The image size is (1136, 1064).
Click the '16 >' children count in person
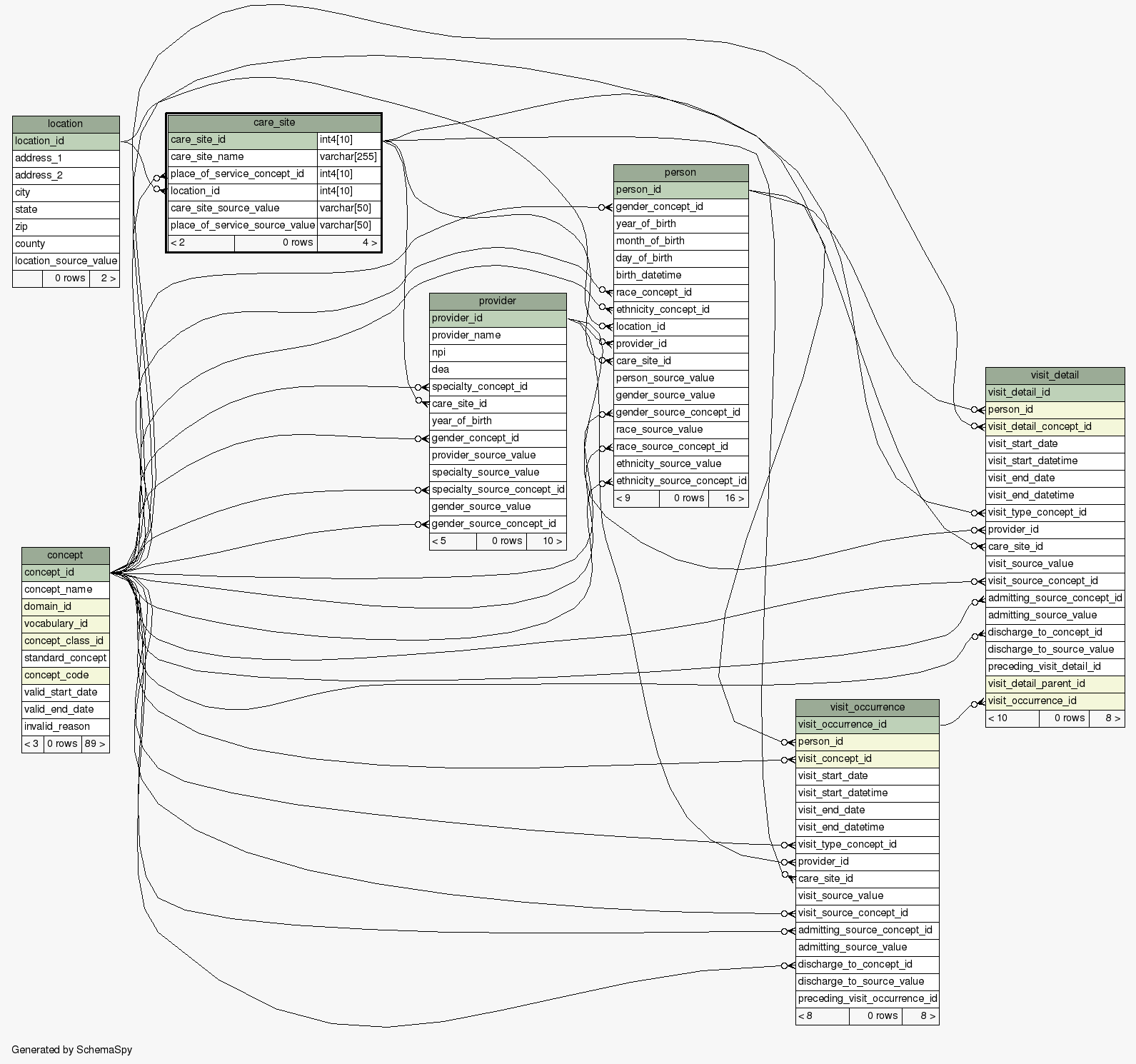coord(728,498)
